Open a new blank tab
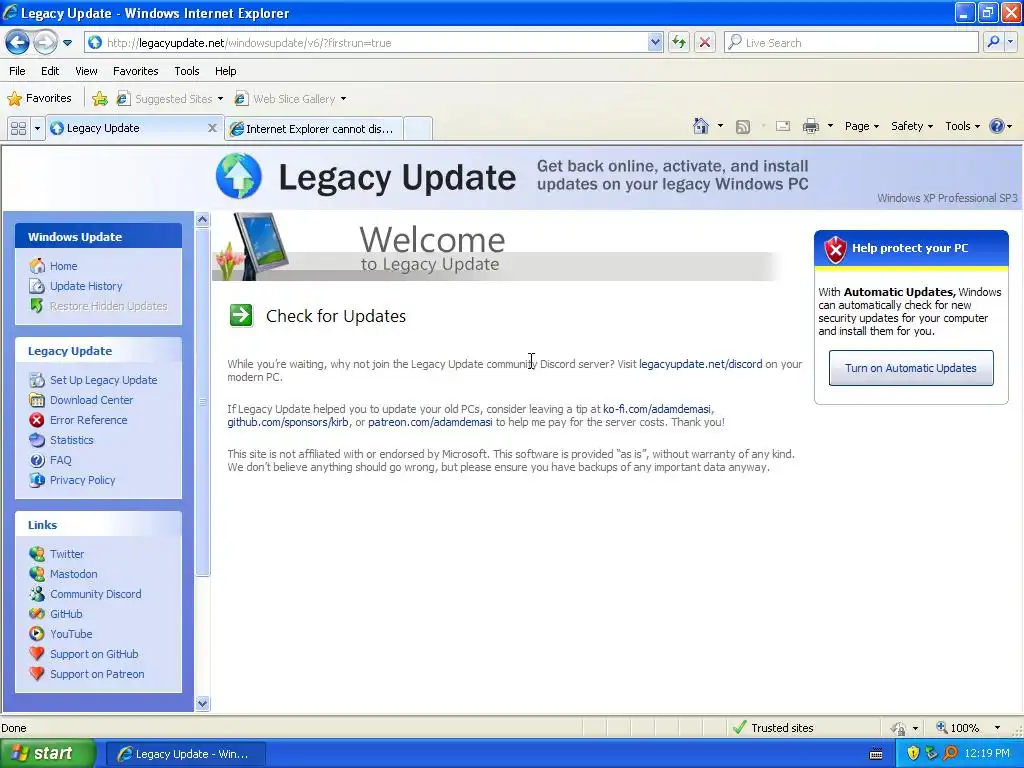 click(x=418, y=129)
